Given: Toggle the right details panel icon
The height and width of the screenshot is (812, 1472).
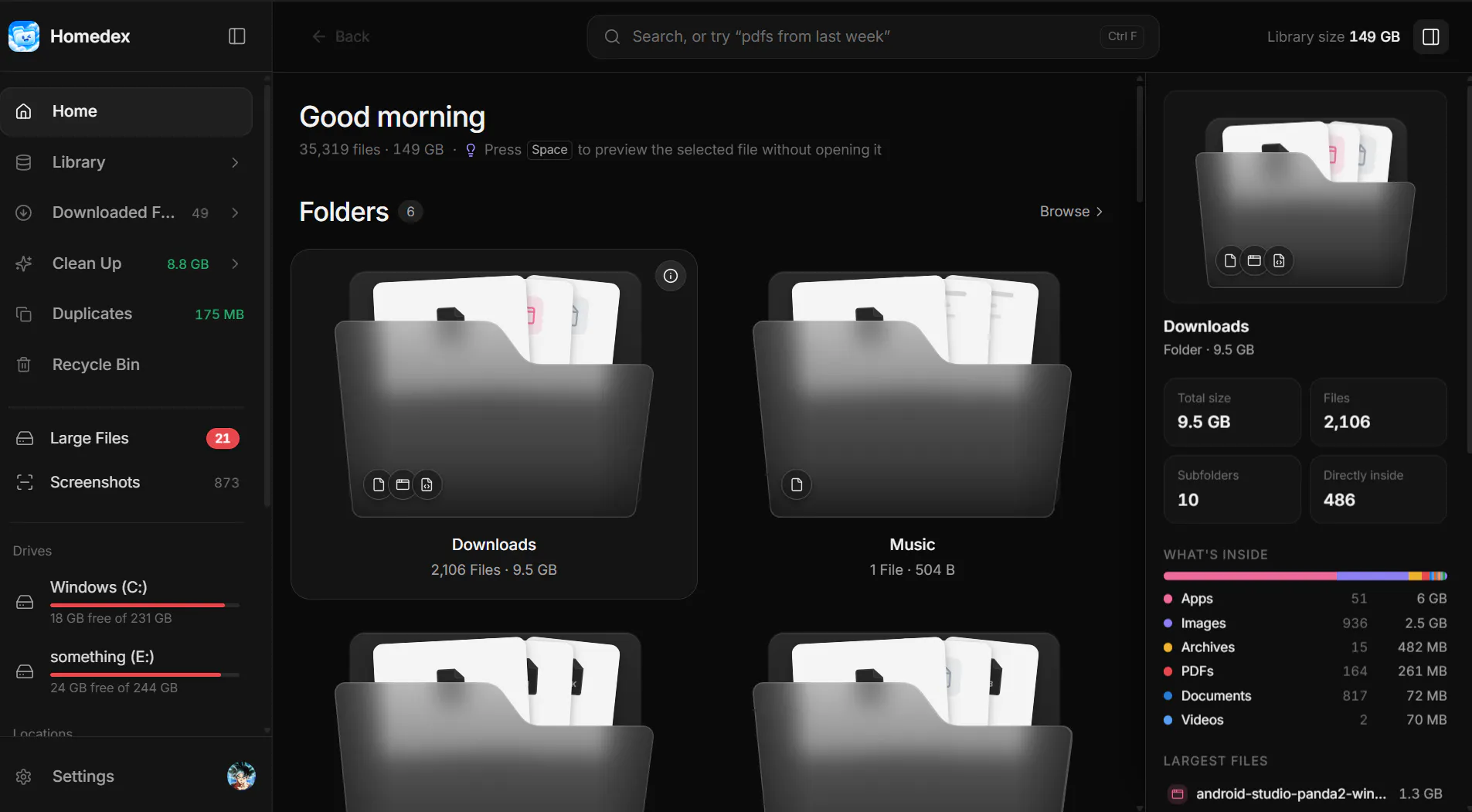Looking at the screenshot, I should tap(1430, 37).
